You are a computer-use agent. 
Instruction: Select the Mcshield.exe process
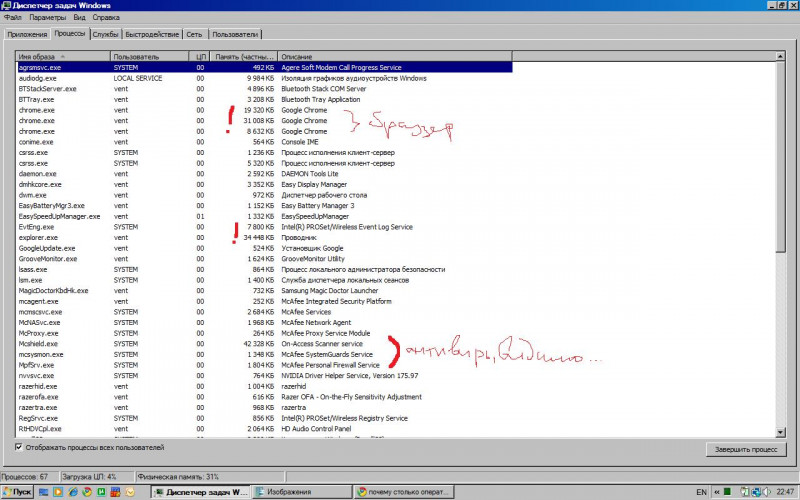[x=264, y=344]
